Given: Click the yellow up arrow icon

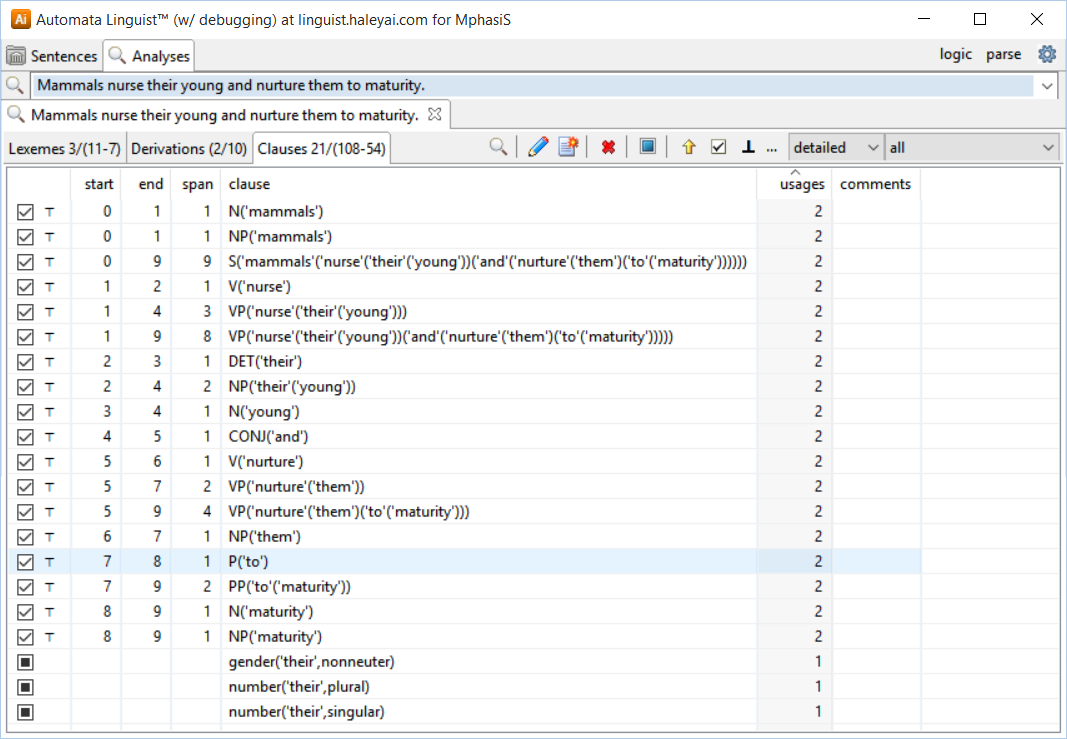Looking at the screenshot, I should (689, 147).
